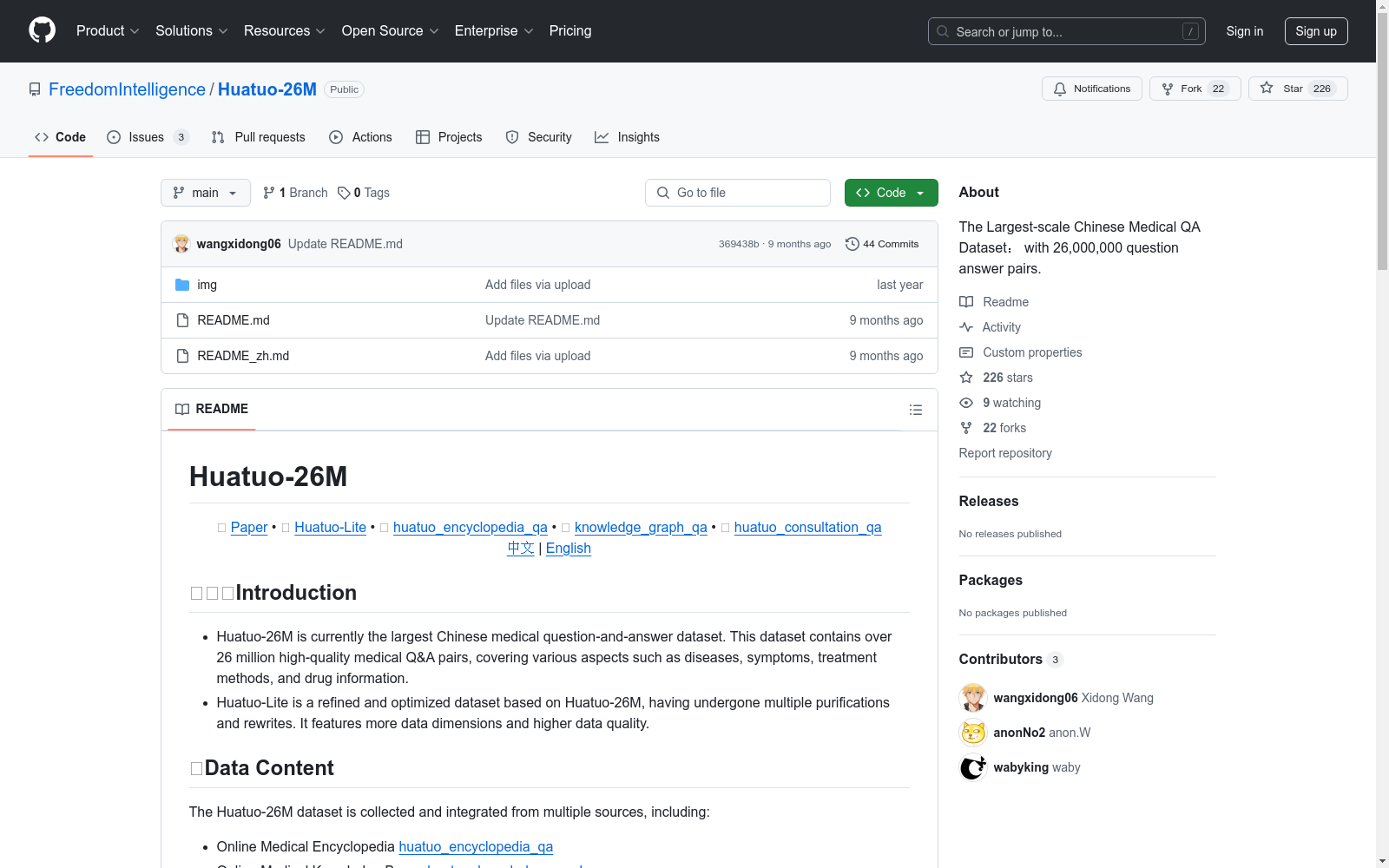View the 1 Branch link

click(x=295, y=193)
